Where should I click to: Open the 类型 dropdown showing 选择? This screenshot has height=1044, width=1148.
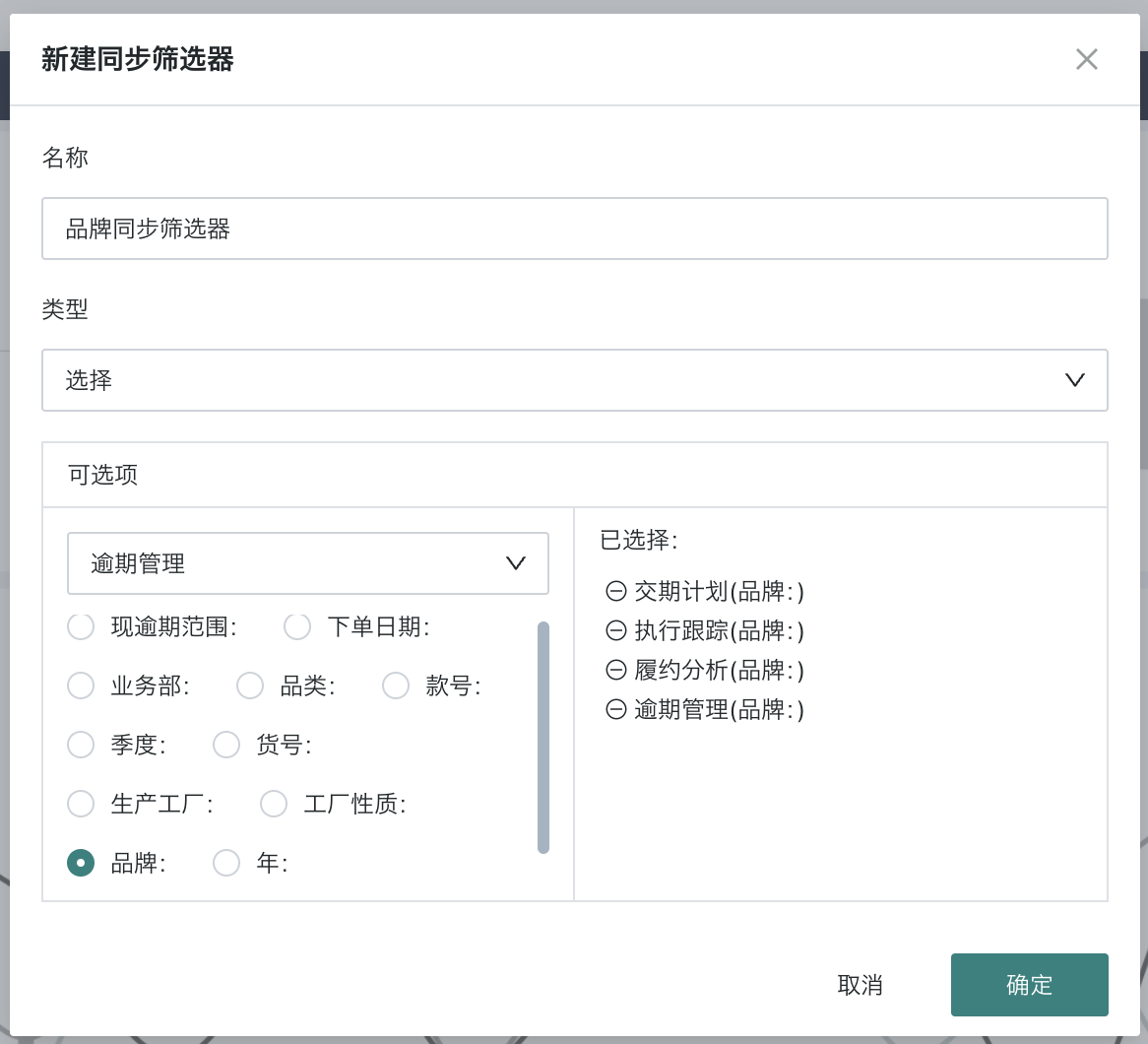[x=574, y=380]
